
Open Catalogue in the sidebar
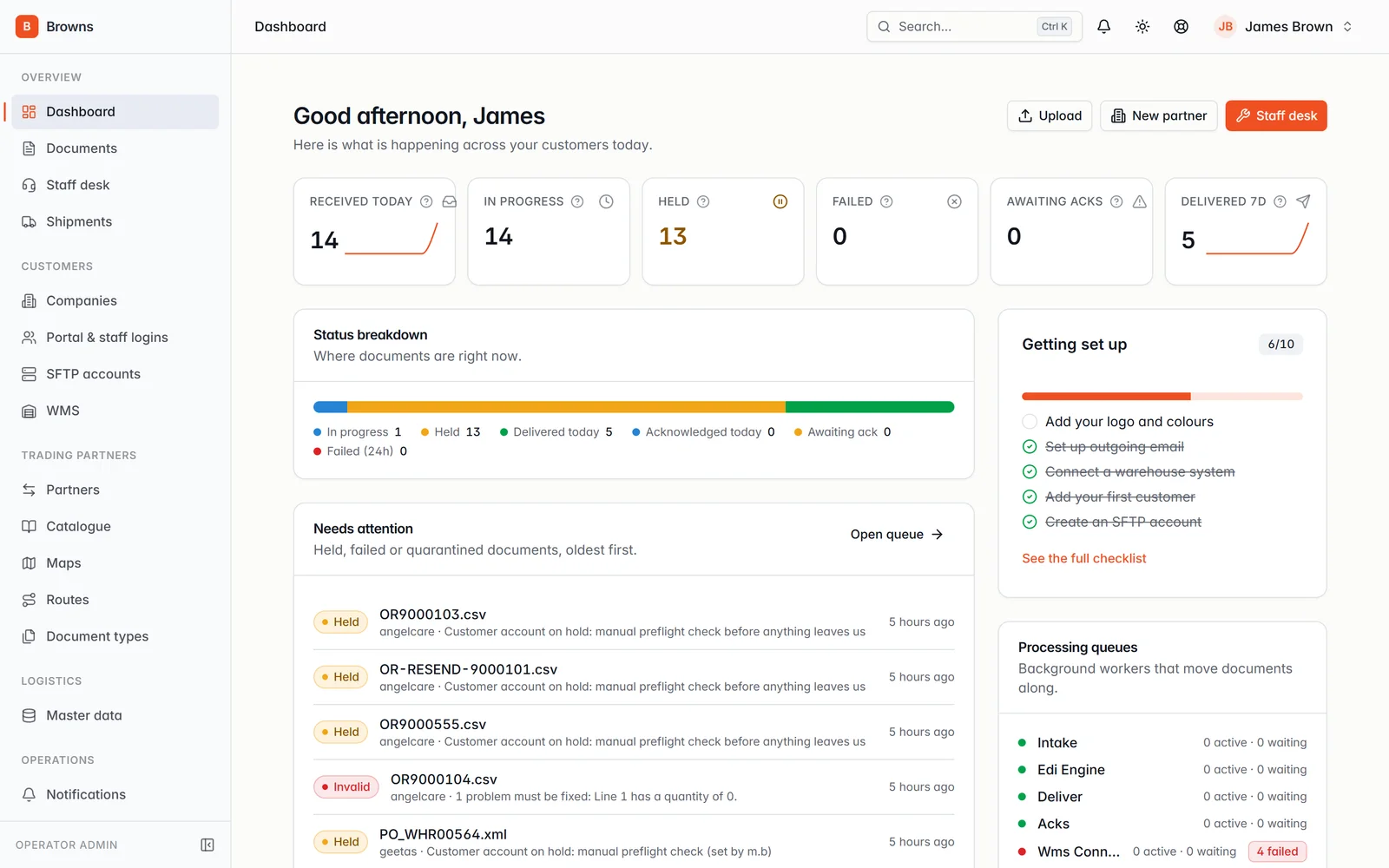115,526
